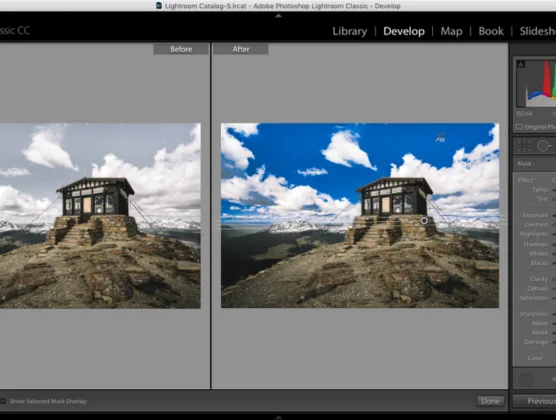The height and width of the screenshot is (420, 556).
Task: Switch to the Slideshow module
Action: point(538,31)
